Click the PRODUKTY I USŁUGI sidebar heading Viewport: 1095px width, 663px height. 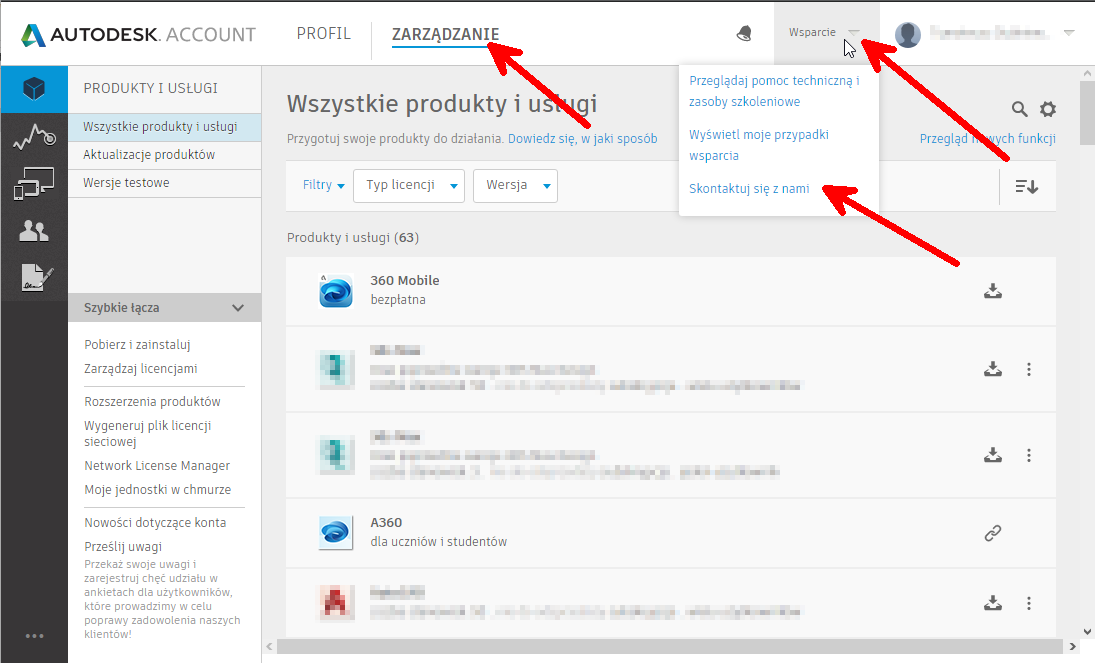150,88
